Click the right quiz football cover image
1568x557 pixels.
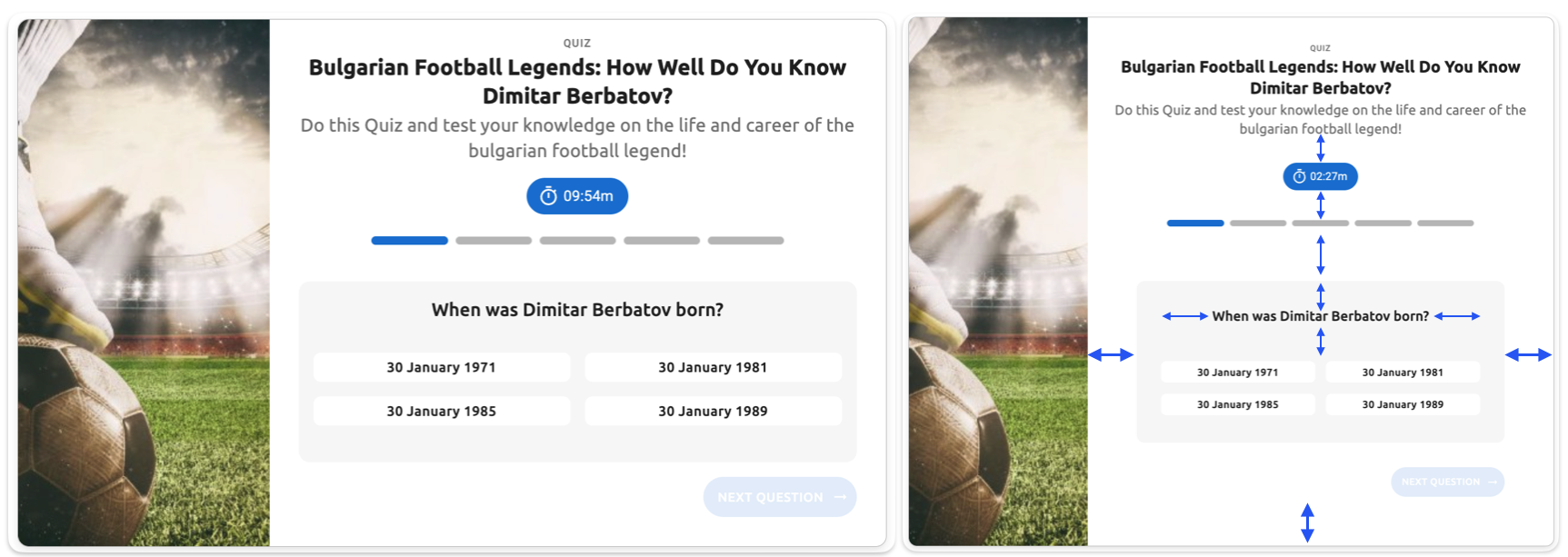(x=997, y=283)
